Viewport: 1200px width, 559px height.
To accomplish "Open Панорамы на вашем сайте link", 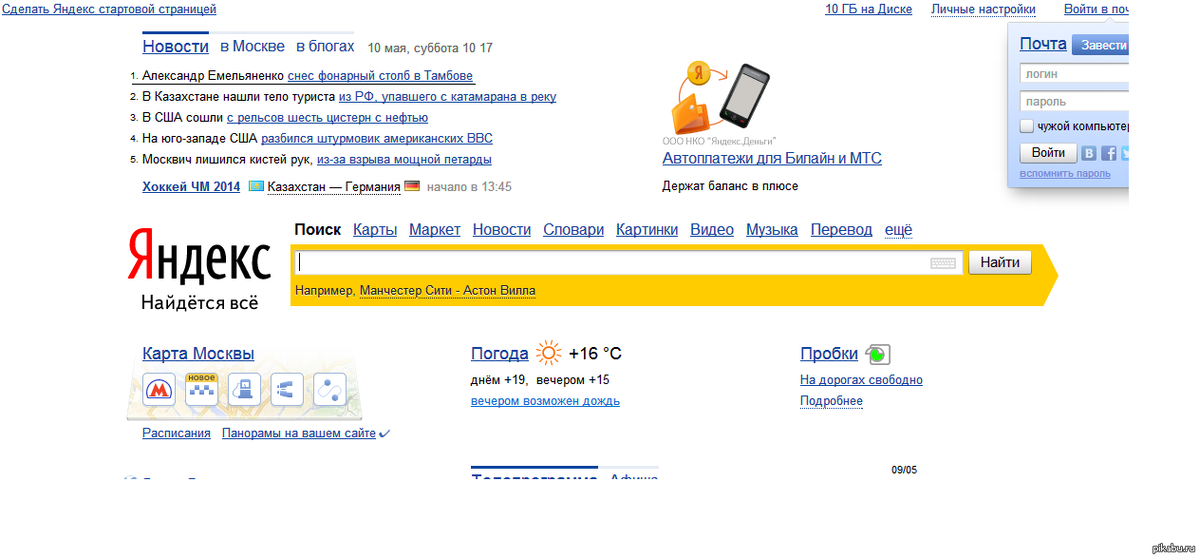I will click(299, 433).
